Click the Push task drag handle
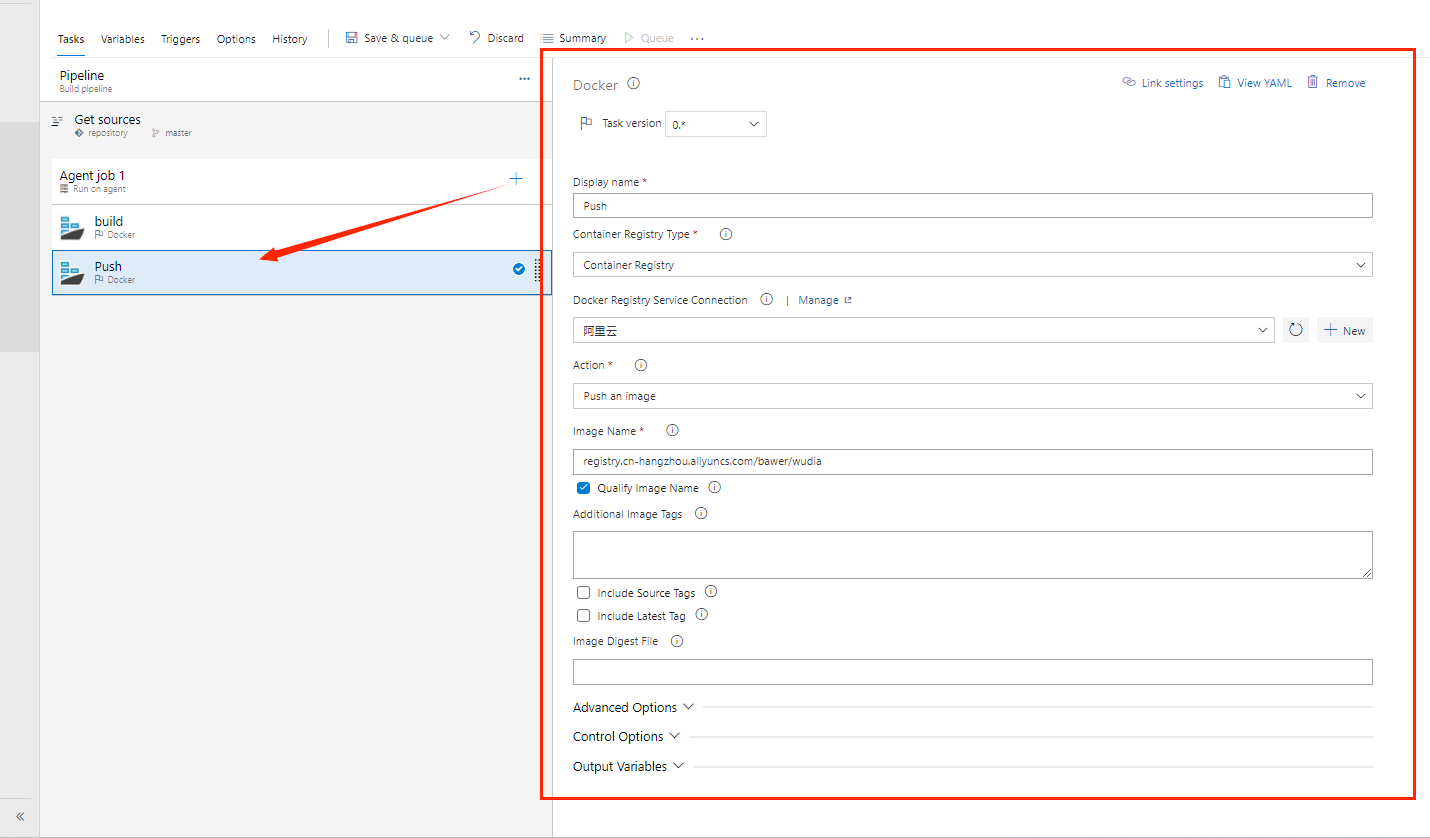Screen dimensions: 1430x838 [537, 270]
